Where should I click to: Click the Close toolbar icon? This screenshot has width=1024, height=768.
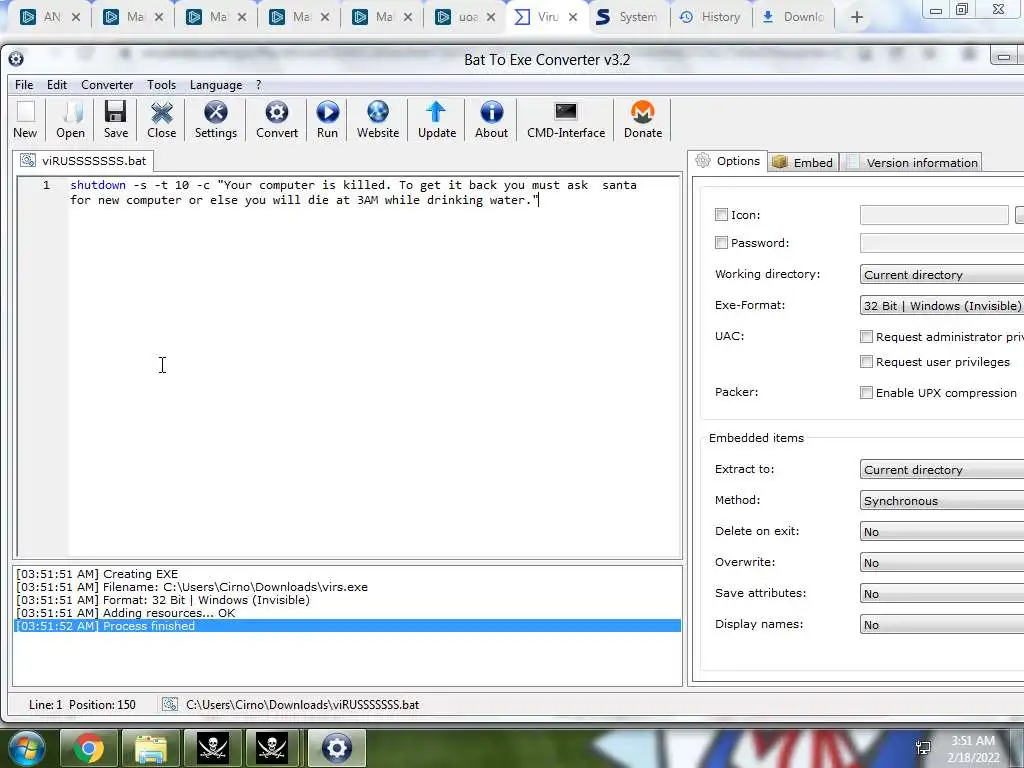coord(161,120)
